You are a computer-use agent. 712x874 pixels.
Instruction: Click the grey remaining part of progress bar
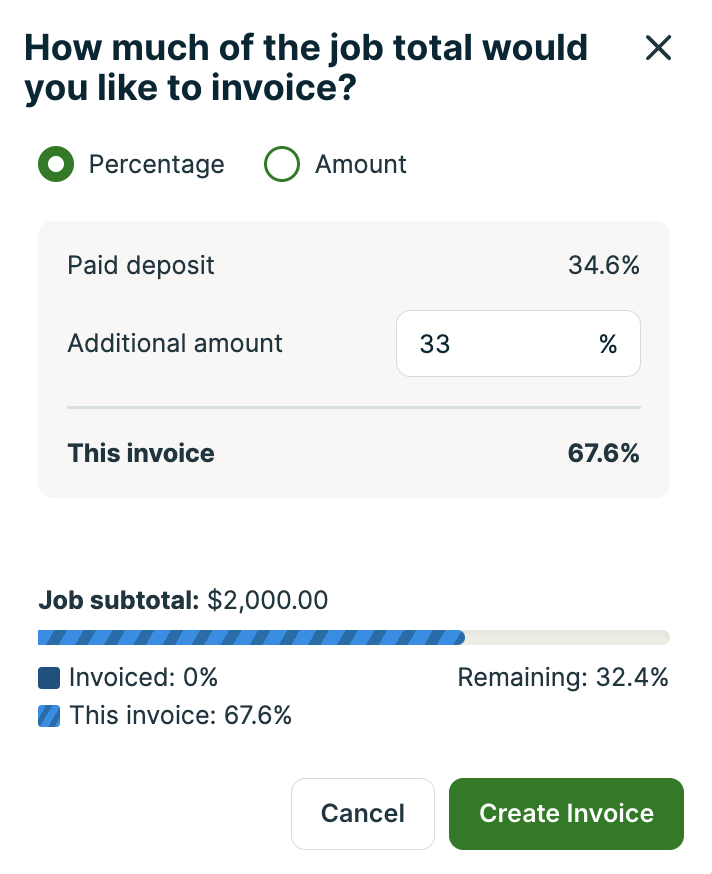(x=567, y=637)
